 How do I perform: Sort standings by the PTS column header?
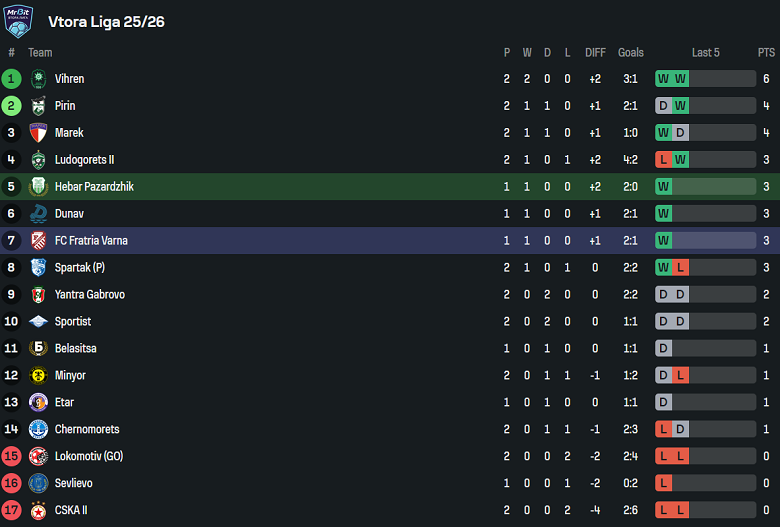point(766,53)
